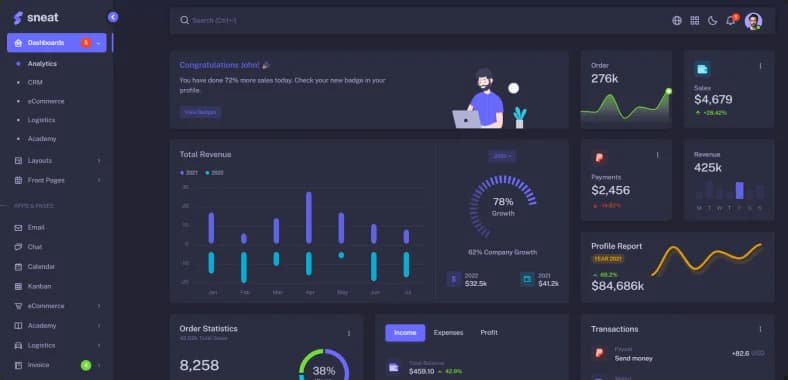Switch to the Profit tab
Viewport: 788px width, 380px height.
[x=489, y=333]
